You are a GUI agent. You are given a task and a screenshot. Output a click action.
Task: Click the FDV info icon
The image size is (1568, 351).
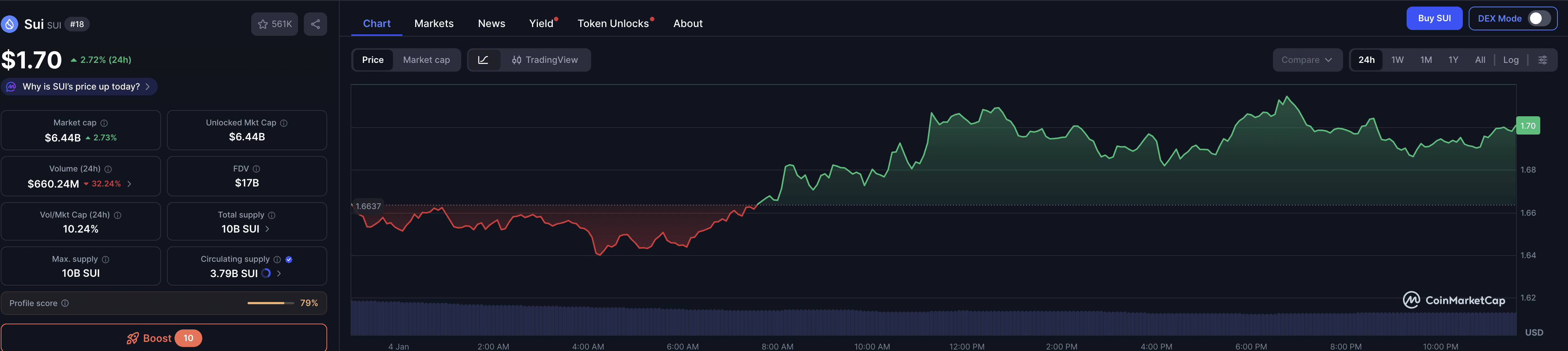(256, 169)
